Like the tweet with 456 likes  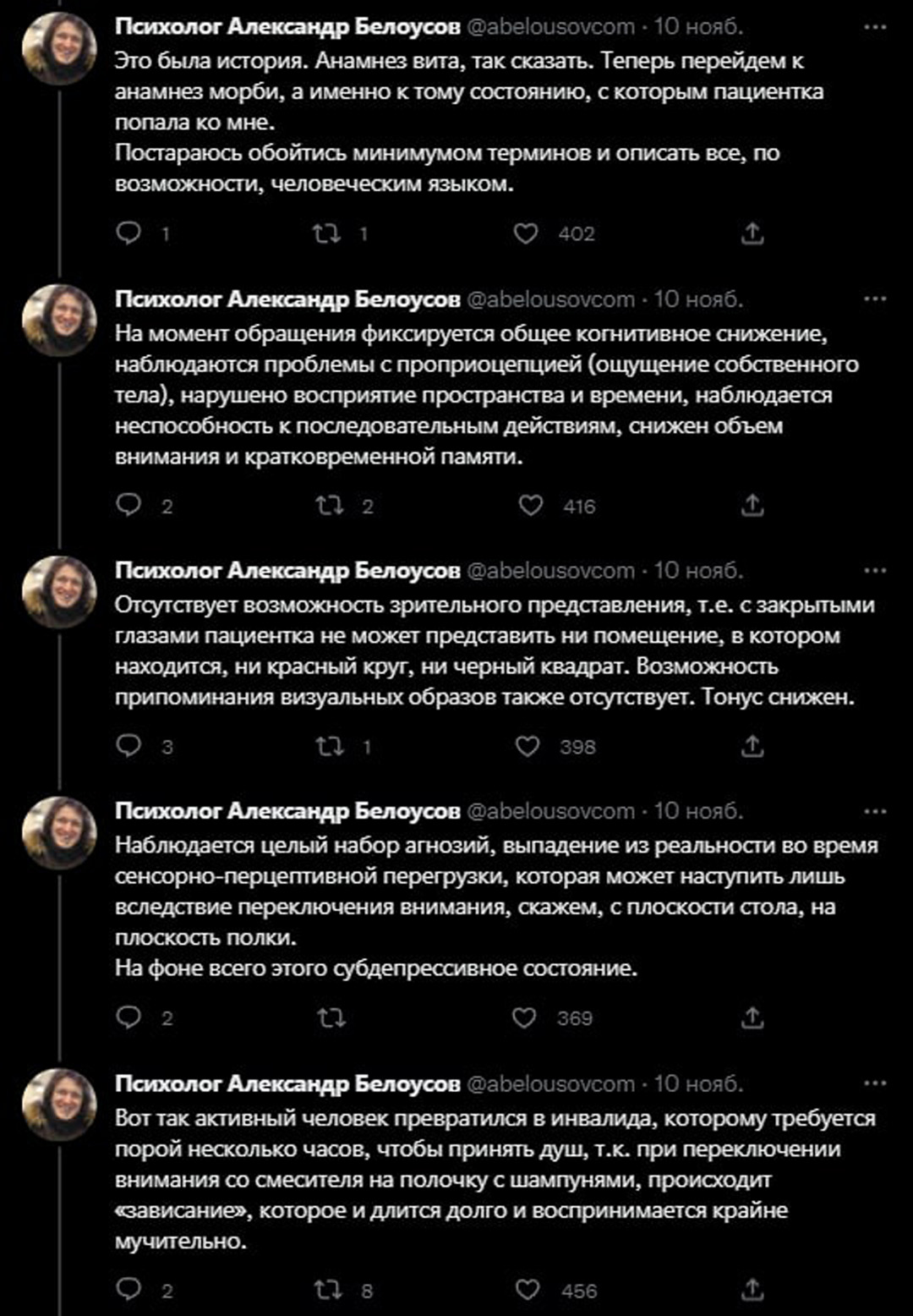tap(528, 1290)
